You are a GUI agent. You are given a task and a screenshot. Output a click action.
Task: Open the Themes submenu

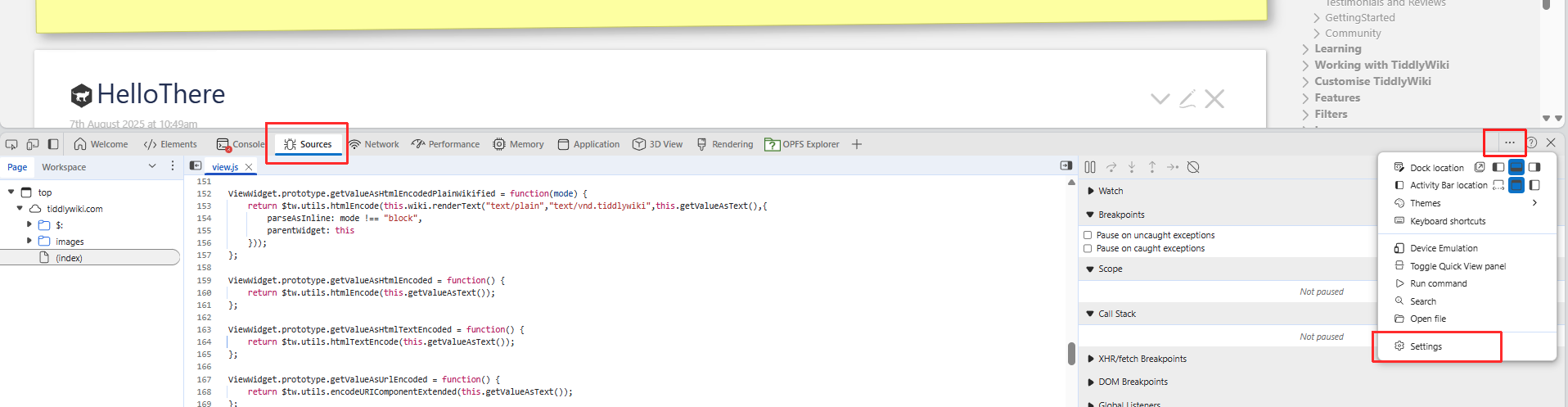(1425, 203)
